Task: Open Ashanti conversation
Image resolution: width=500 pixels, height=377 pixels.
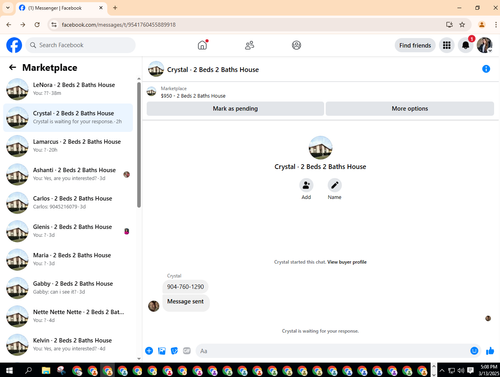Action: click(68, 174)
